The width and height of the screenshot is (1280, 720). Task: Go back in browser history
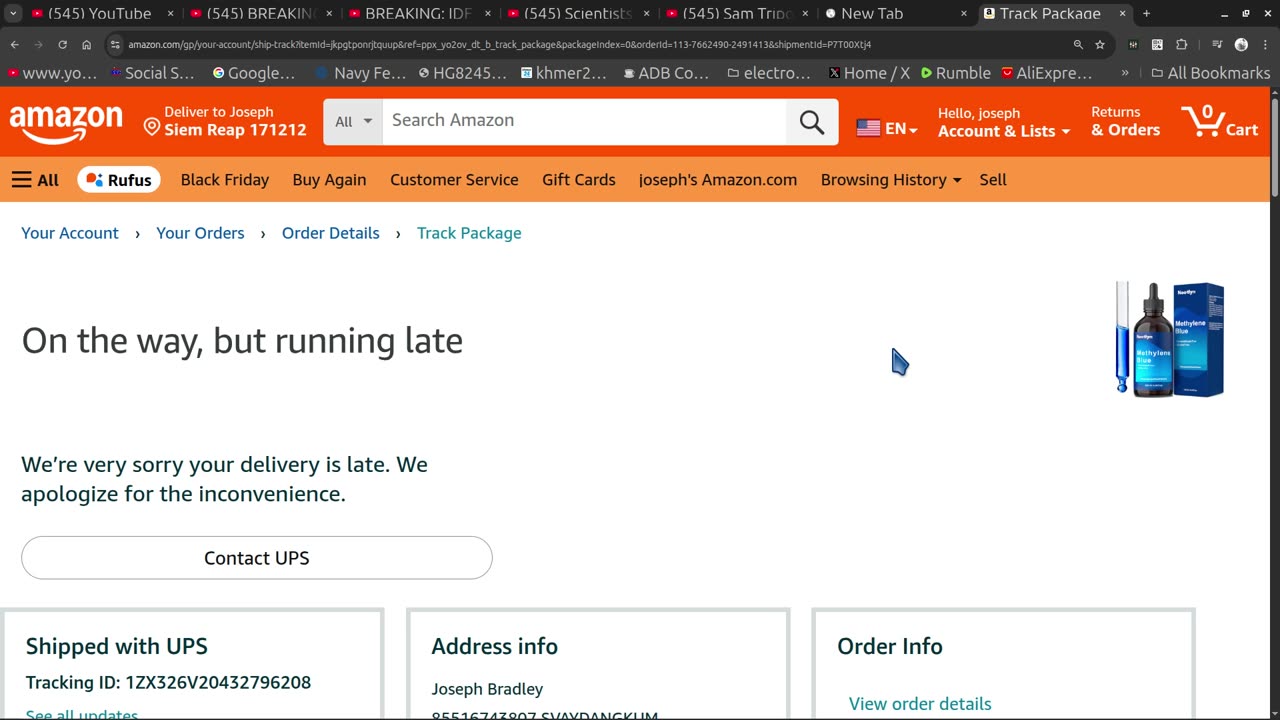pyautogui.click(x=14, y=45)
